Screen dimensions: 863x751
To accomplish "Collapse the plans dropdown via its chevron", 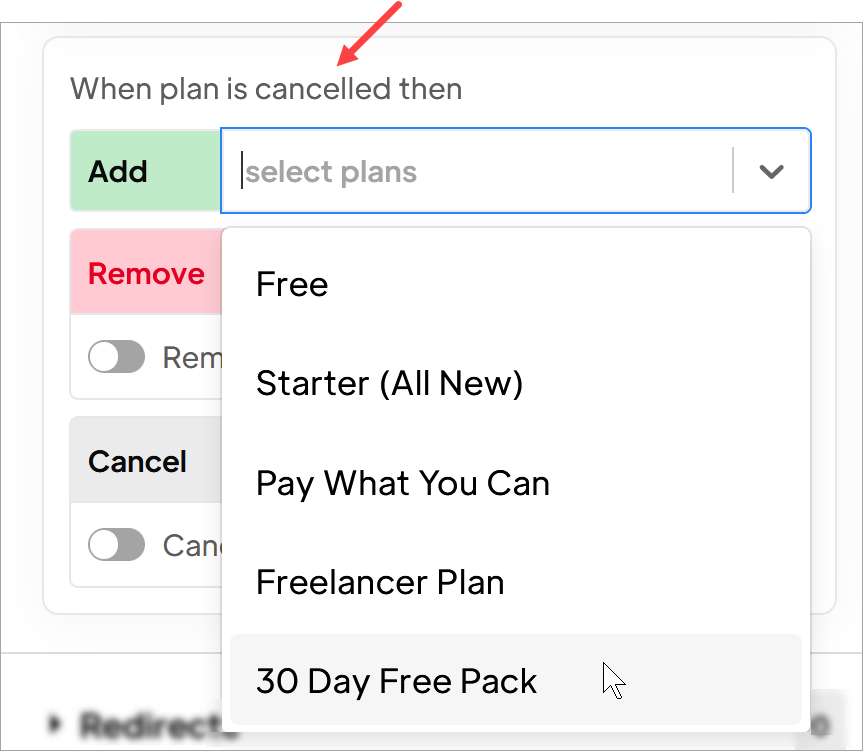I will point(771,171).
